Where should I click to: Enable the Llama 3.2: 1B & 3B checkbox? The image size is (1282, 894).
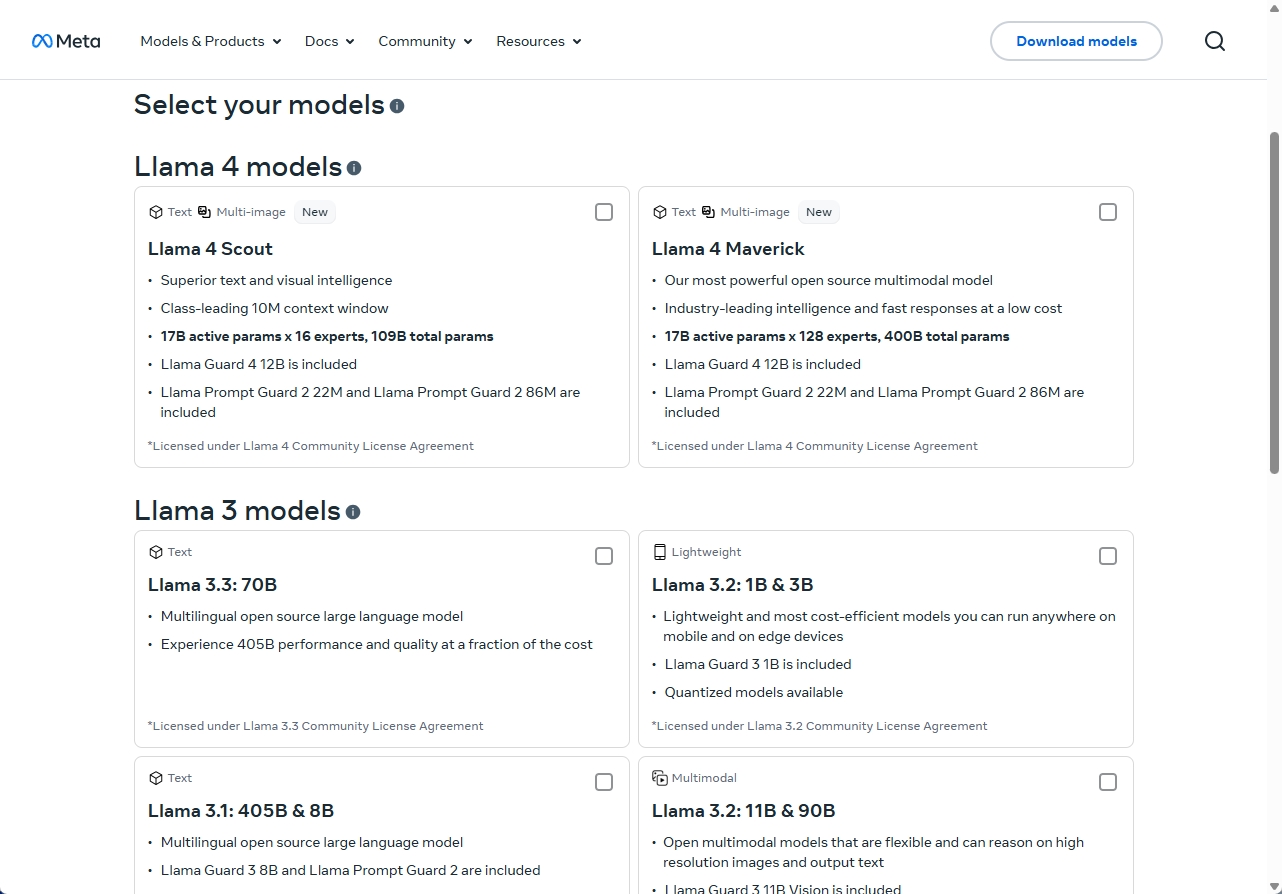click(1108, 556)
